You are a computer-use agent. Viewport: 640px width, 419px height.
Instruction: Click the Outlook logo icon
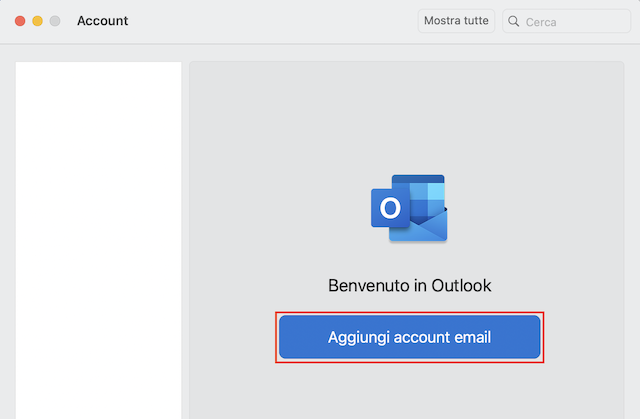click(x=409, y=208)
